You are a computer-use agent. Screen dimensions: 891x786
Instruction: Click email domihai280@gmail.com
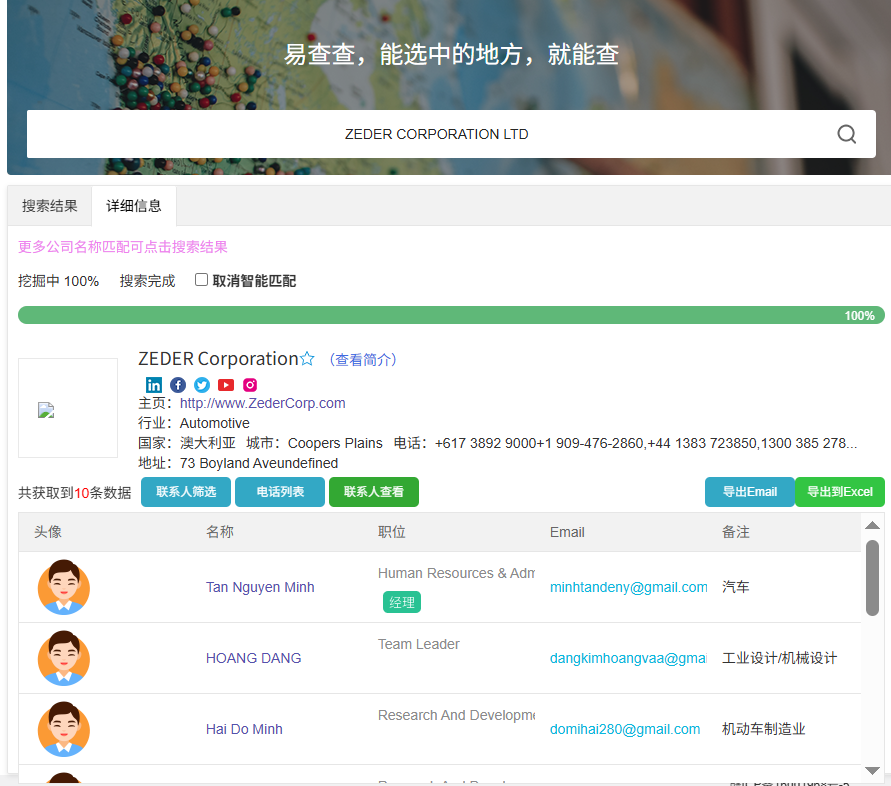click(x=625, y=729)
